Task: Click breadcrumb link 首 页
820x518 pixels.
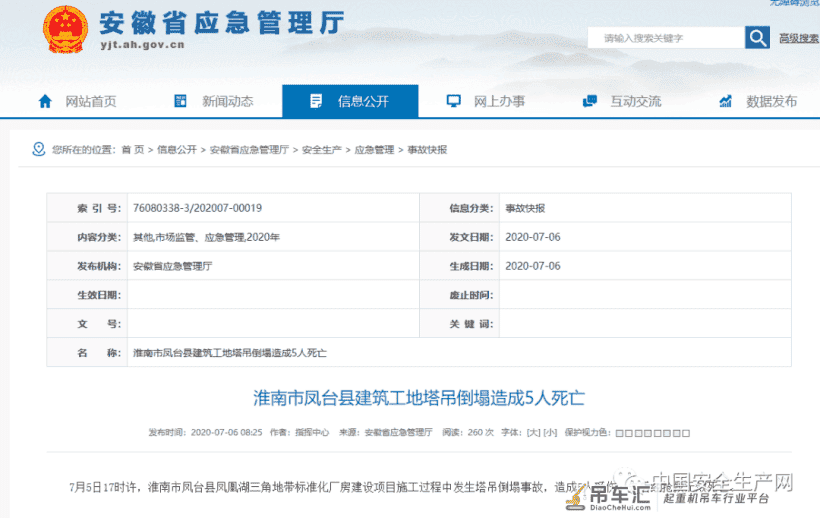Action: click(x=132, y=150)
